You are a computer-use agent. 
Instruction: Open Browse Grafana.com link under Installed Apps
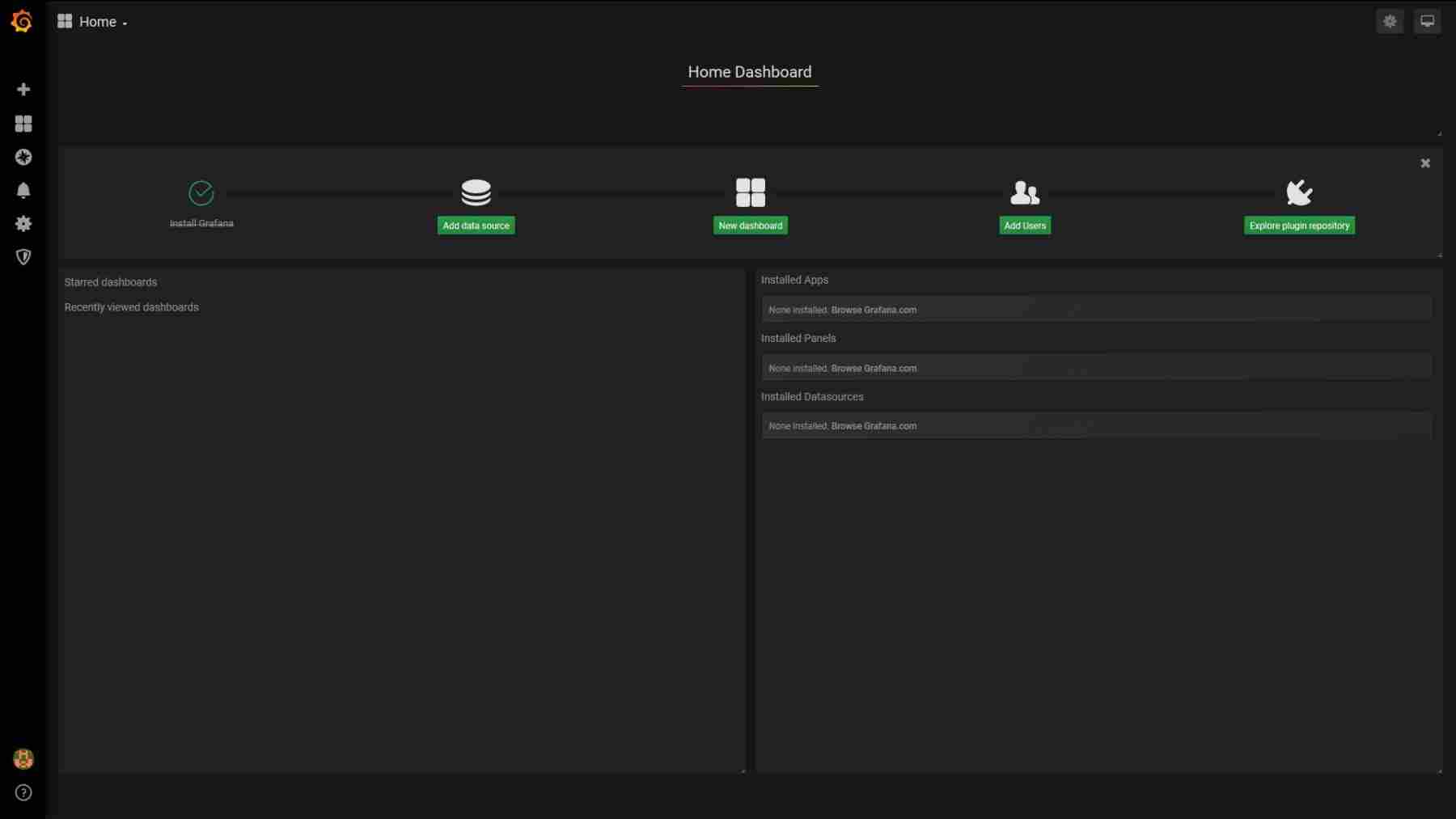(x=873, y=310)
